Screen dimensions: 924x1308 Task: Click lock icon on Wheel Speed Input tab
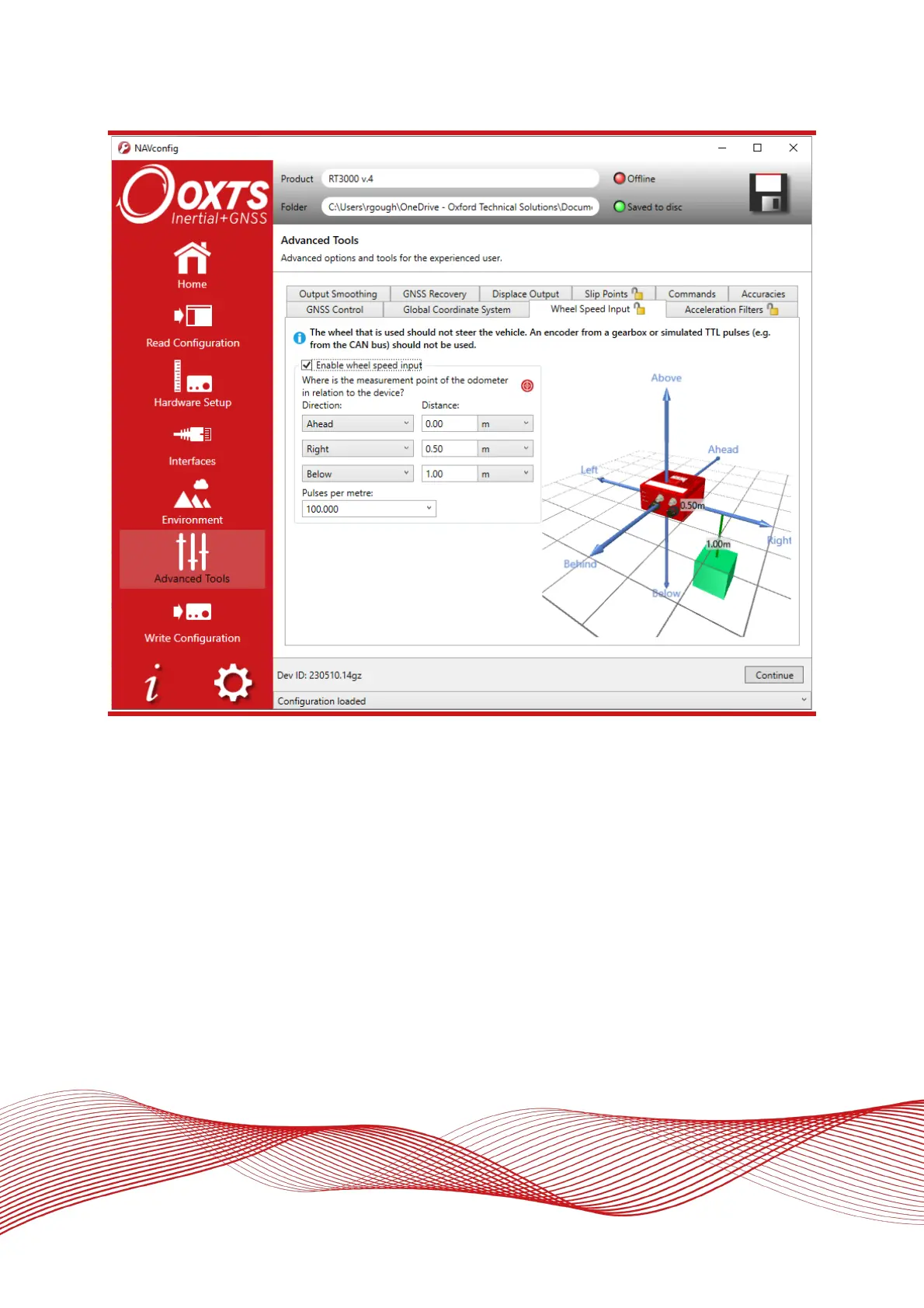tap(640, 308)
